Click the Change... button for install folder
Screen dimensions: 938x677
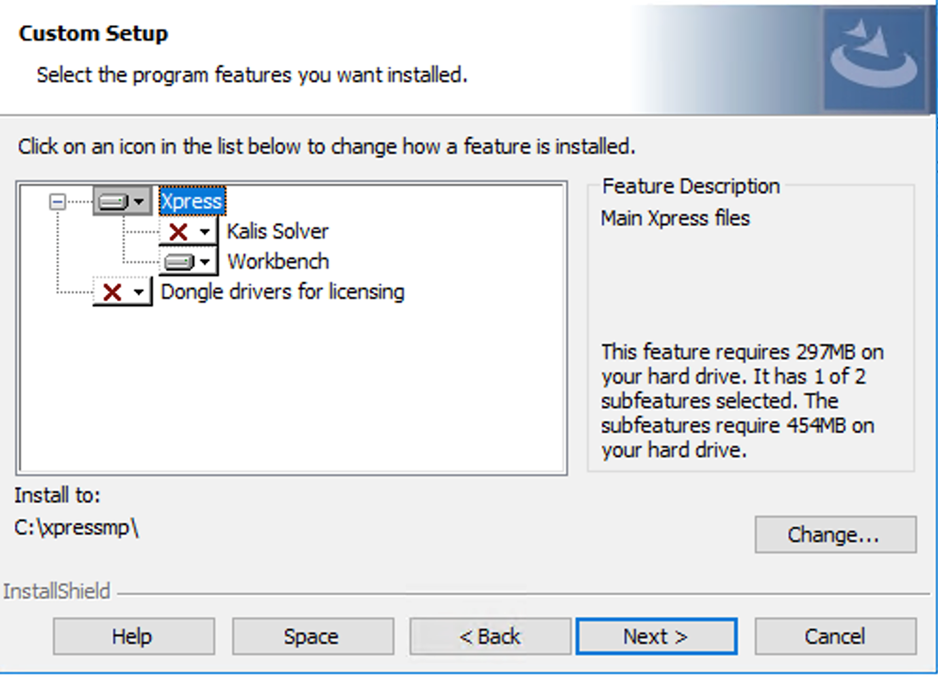pos(835,535)
